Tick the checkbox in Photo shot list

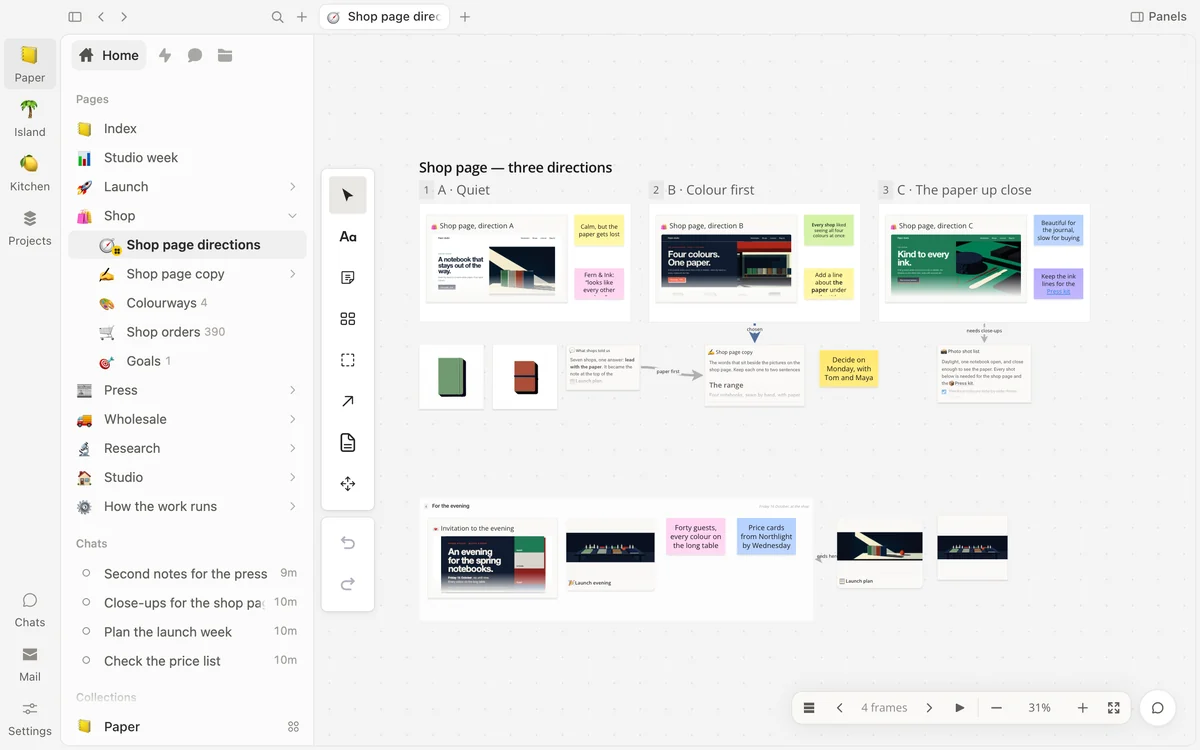pos(944,391)
